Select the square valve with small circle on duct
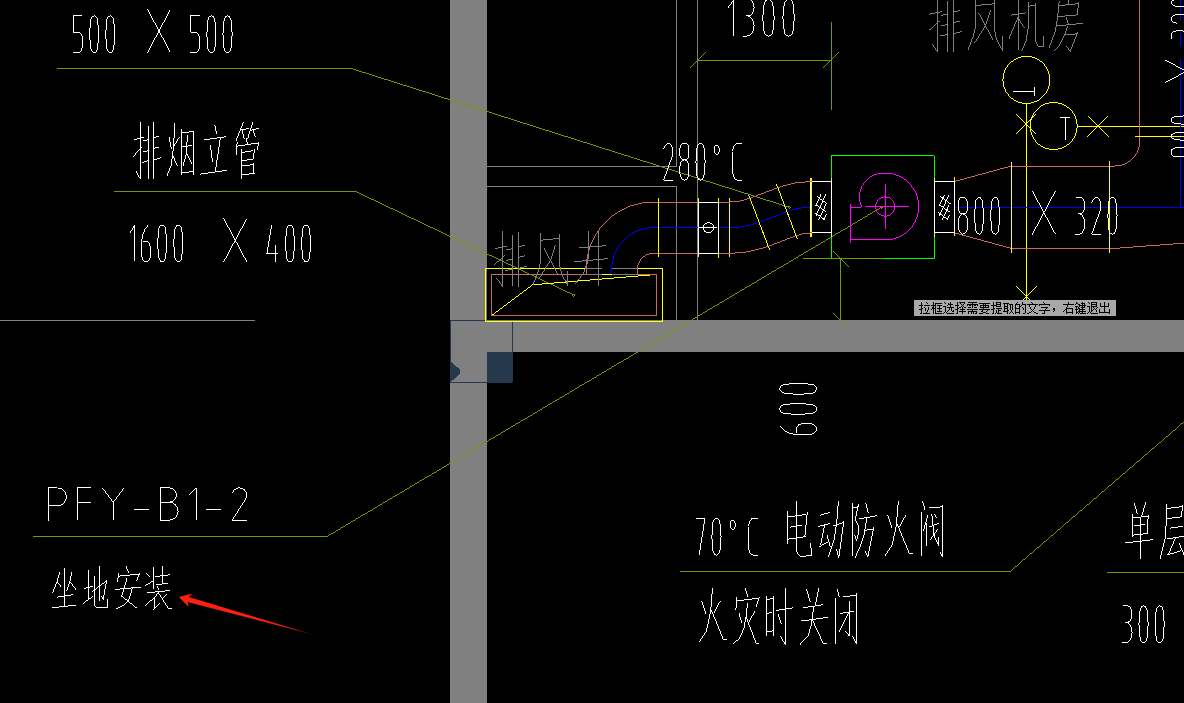Image resolution: width=1184 pixels, height=703 pixels. click(708, 227)
